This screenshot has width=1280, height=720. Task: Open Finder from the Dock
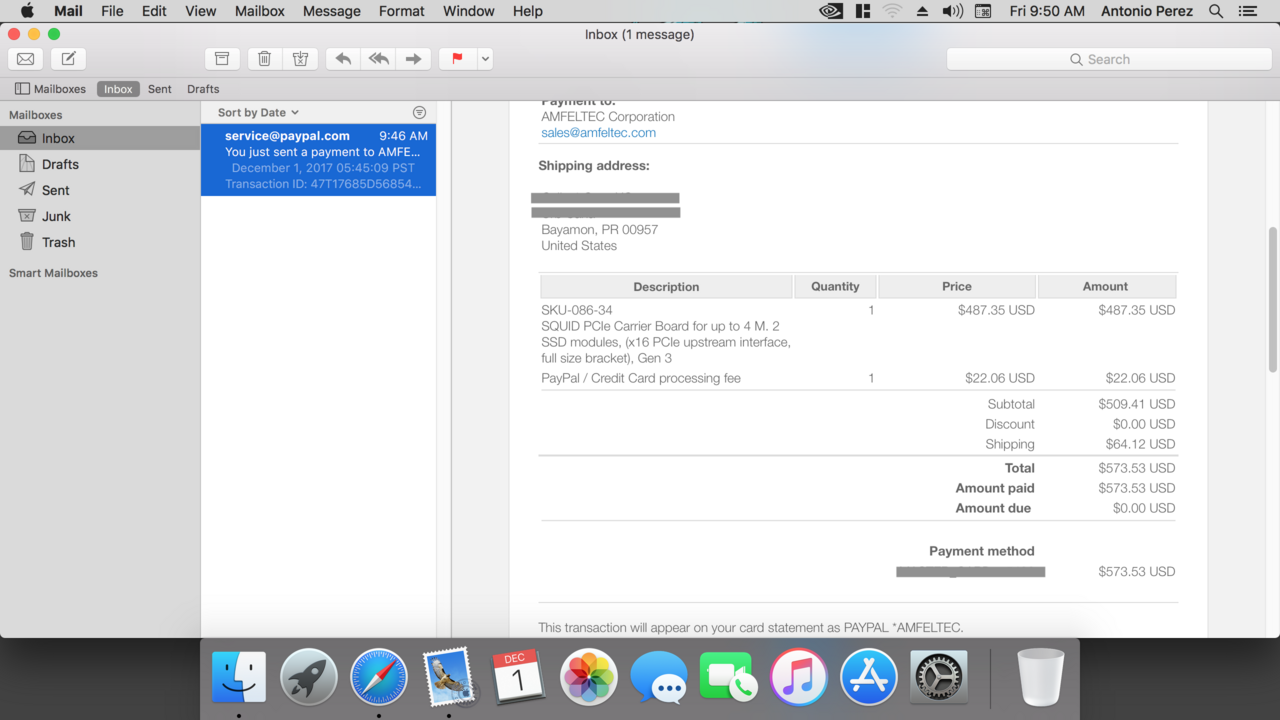(239, 677)
